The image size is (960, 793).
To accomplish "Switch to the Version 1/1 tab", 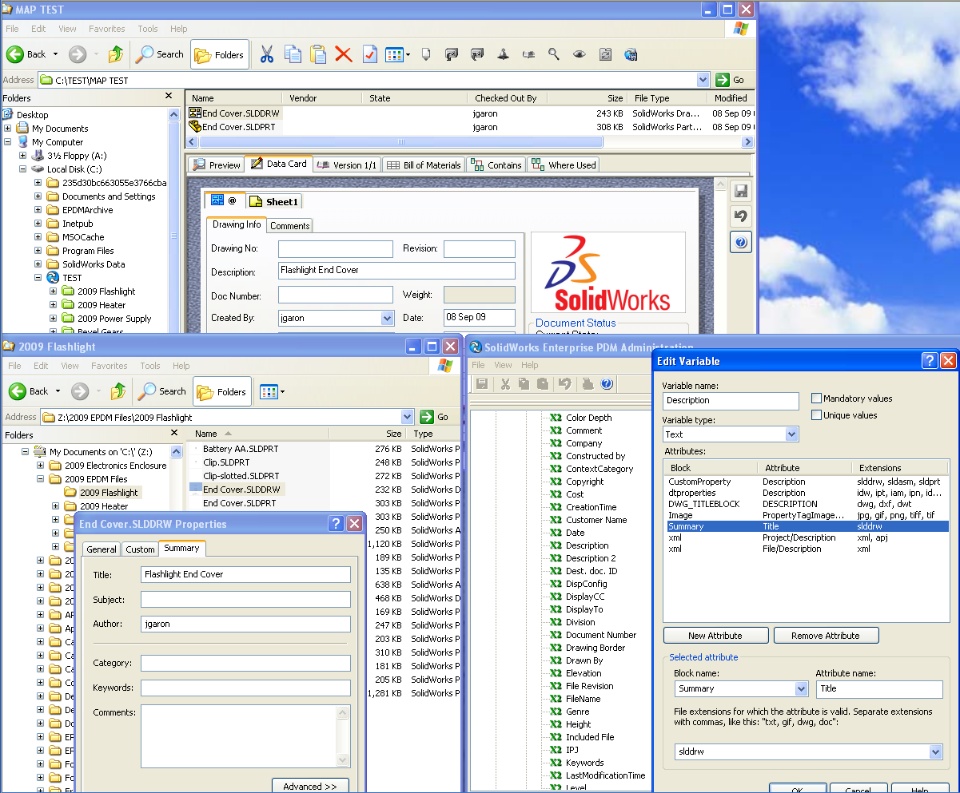I will 347,165.
